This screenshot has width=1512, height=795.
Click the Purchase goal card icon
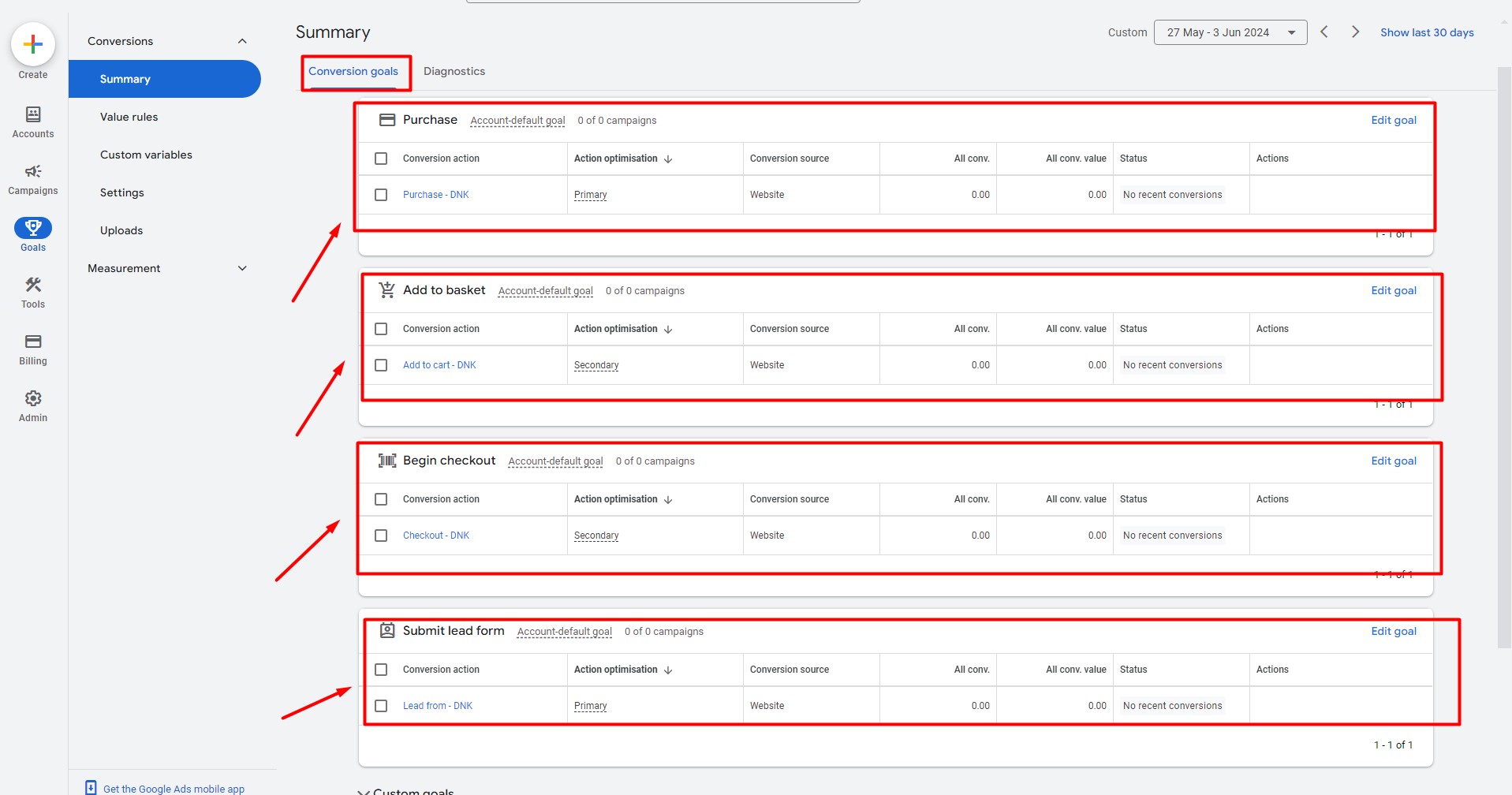click(x=387, y=120)
